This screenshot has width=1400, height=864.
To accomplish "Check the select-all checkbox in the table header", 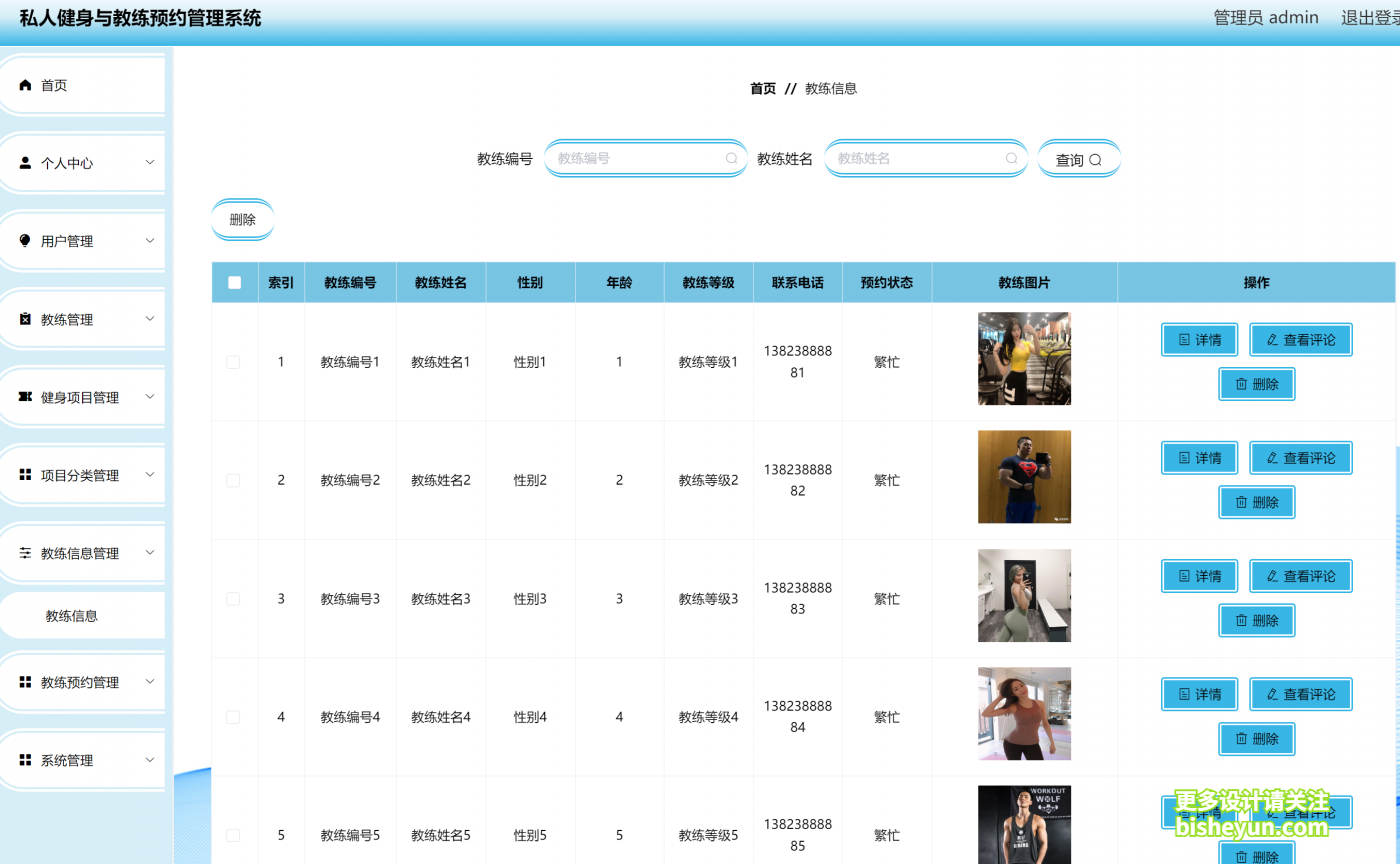I will 234,282.
